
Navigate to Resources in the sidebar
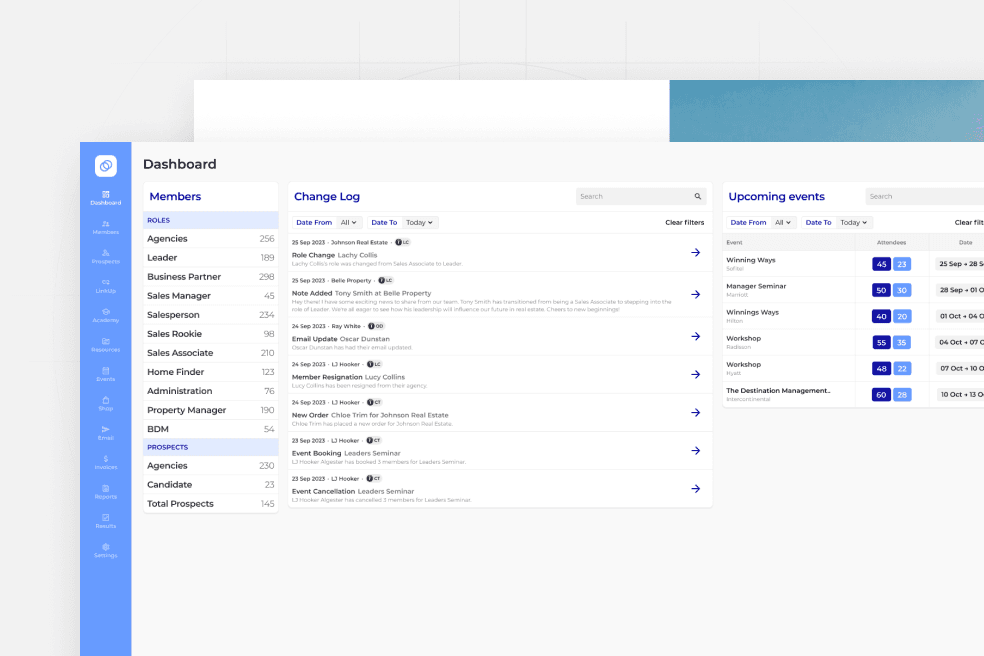point(105,345)
